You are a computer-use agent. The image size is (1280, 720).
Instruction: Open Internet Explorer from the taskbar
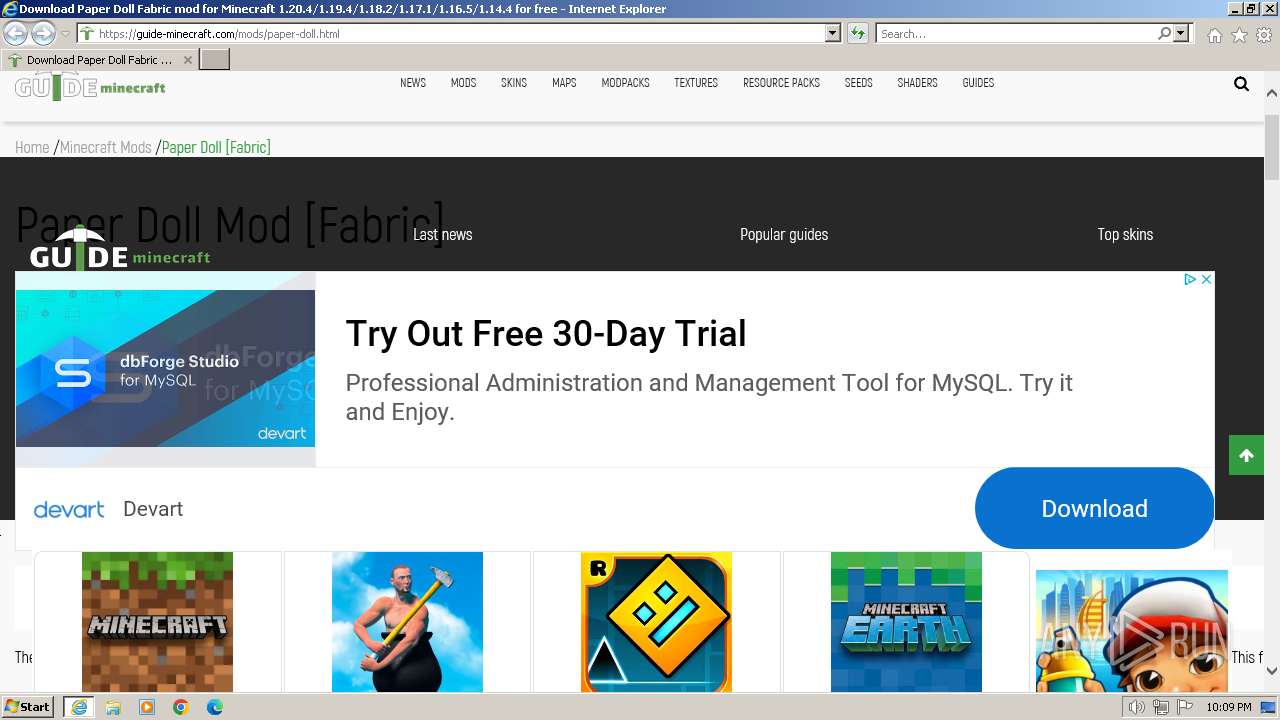click(78, 707)
